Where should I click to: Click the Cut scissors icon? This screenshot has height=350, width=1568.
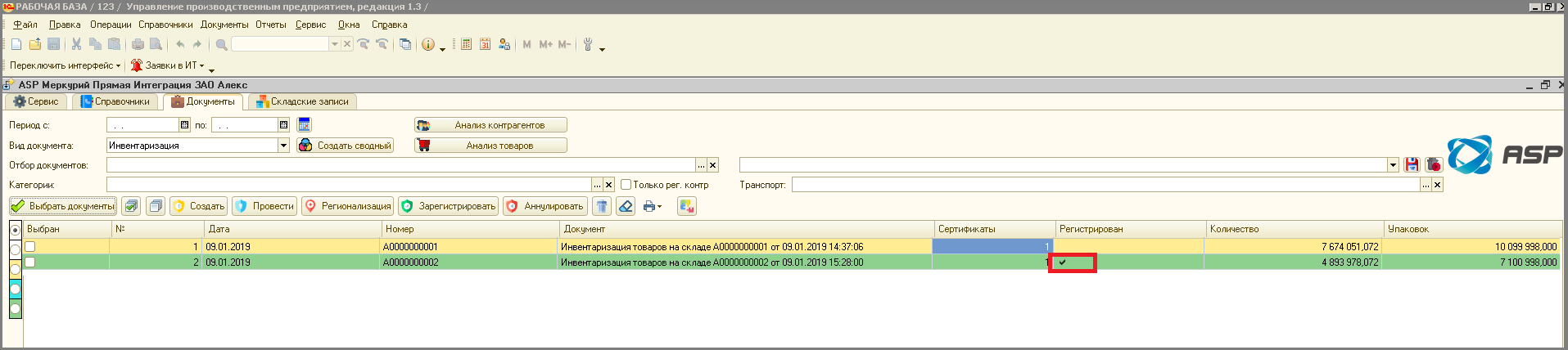(76, 44)
